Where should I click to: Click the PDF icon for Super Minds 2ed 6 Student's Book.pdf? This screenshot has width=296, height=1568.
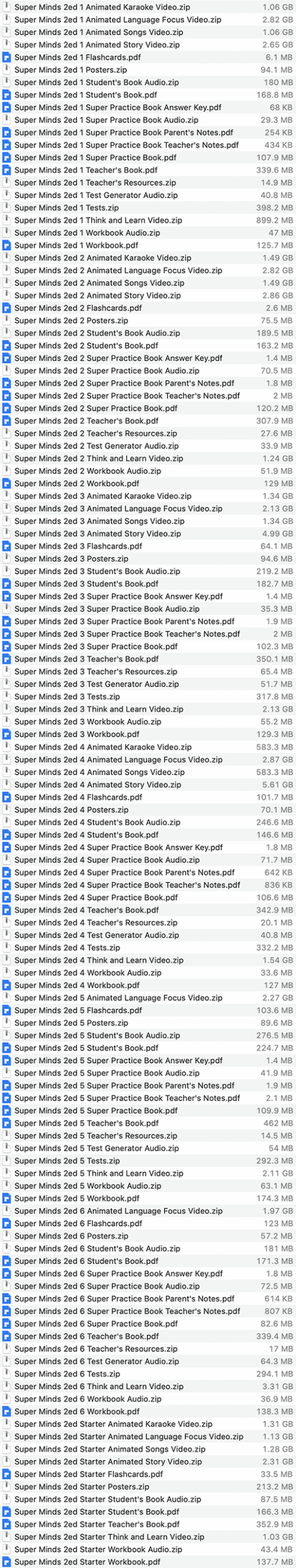(x=7, y=1261)
